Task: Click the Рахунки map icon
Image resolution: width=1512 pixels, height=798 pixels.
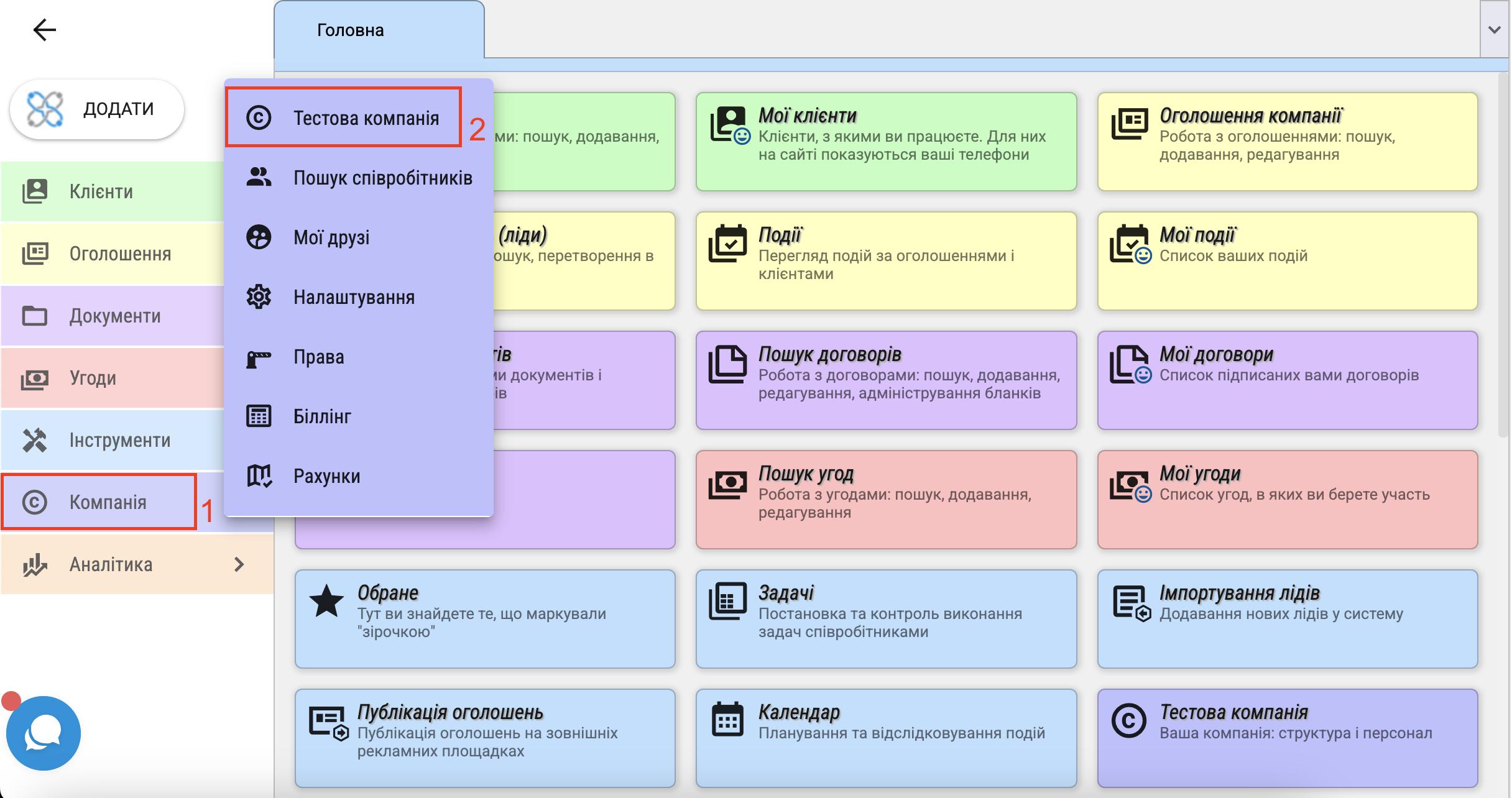Action: [259, 476]
